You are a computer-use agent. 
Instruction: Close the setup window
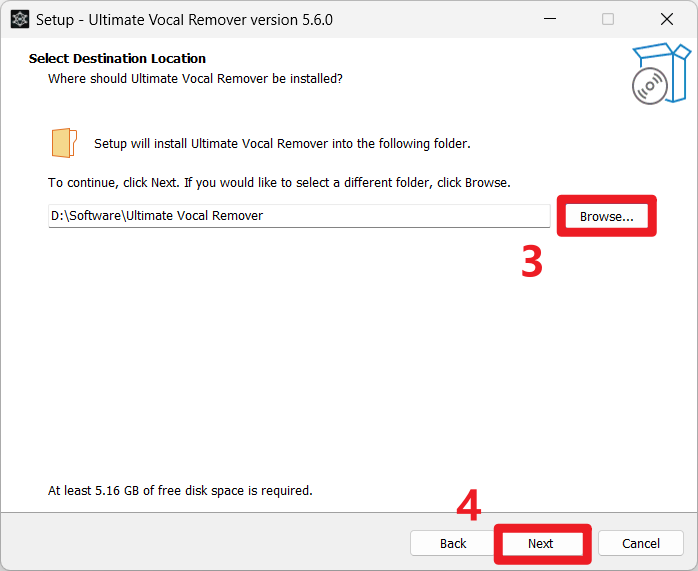point(666,19)
